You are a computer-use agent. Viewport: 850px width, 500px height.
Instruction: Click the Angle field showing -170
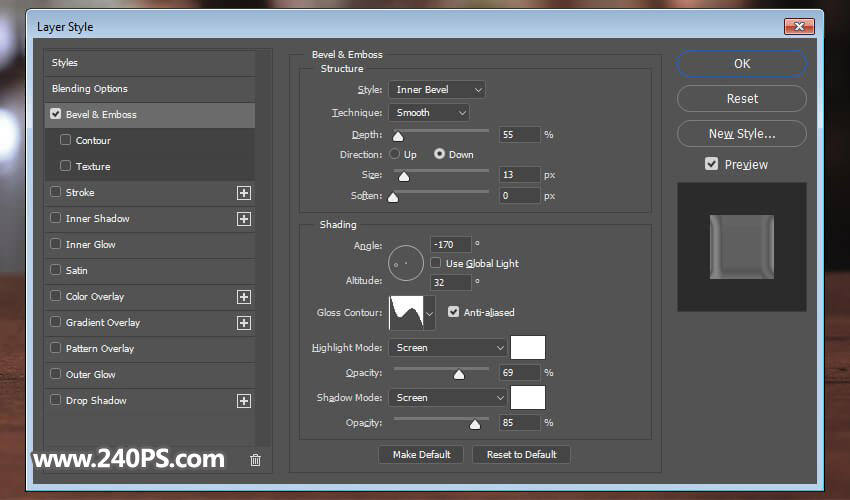point(450,245)
